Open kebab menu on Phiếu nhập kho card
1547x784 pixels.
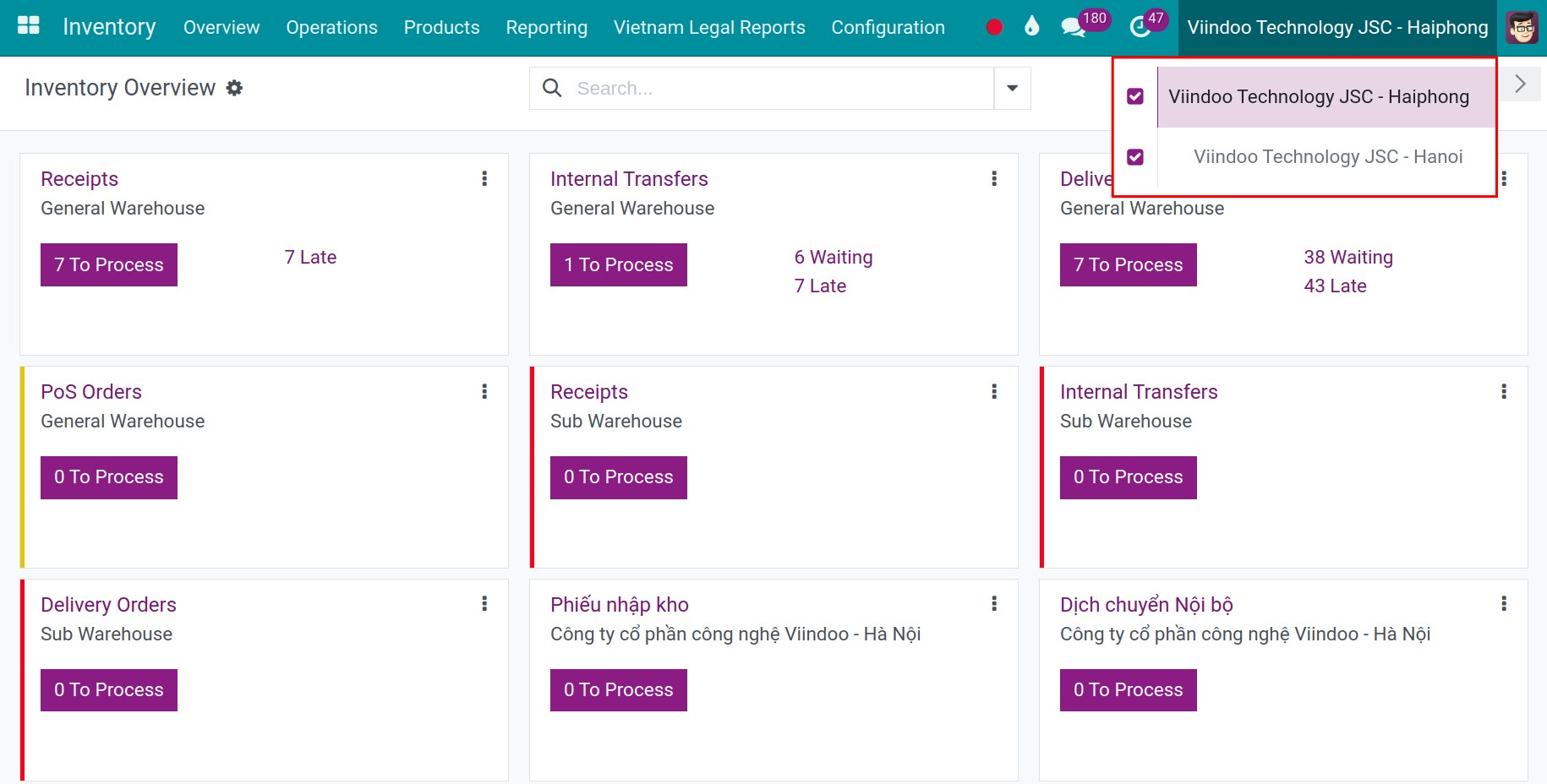(x=994, y=603)
